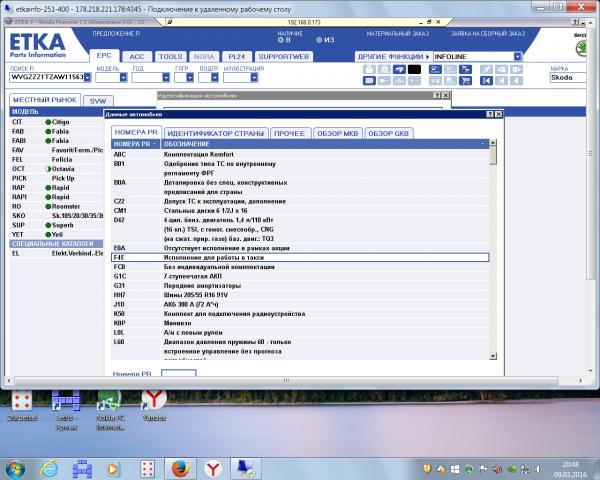
Task: Open the ПРОЧЕЕ tab
Action: point(290,133)
